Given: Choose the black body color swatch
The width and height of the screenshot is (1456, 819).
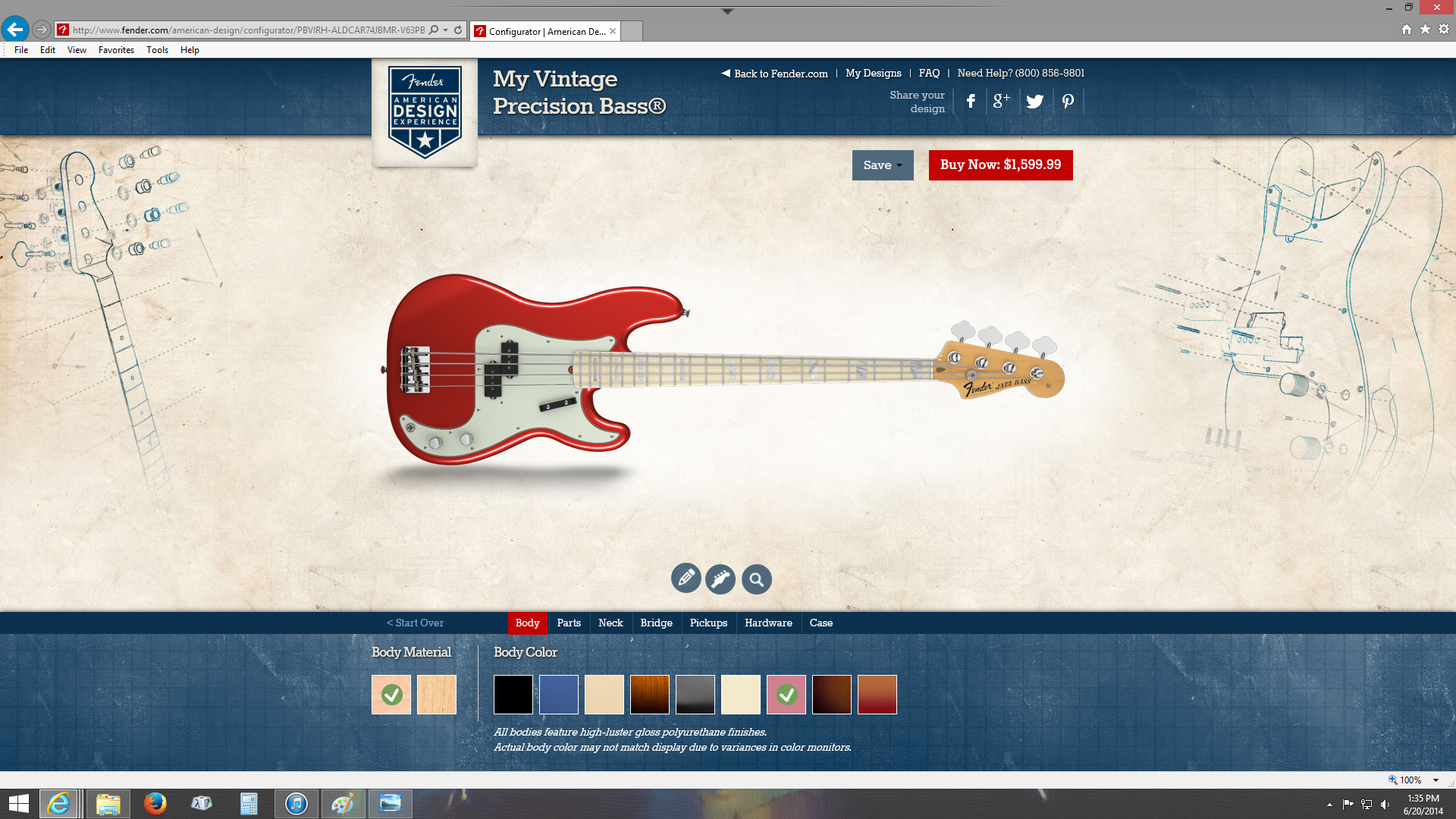Looking at the screenshot, I should pos(513,695).
